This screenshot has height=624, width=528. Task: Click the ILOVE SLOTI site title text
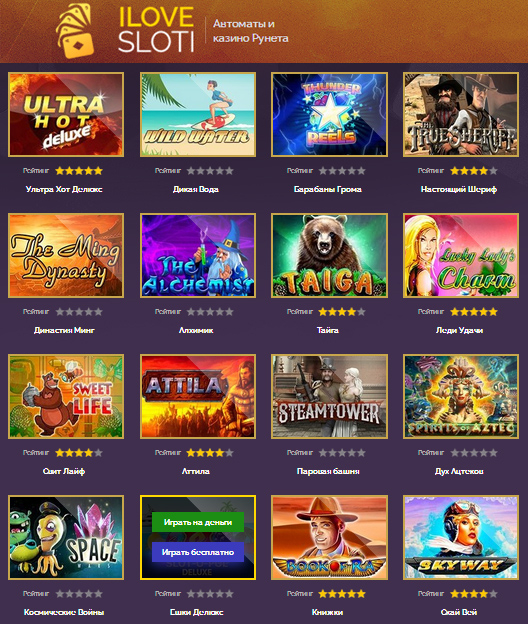(x=156, y=30)
